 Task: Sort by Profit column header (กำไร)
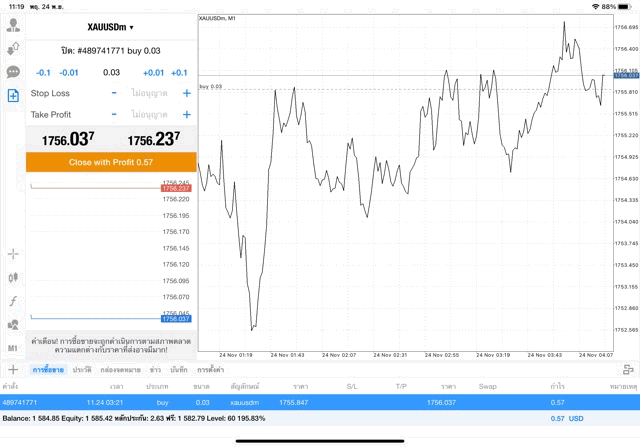[557, 386]
